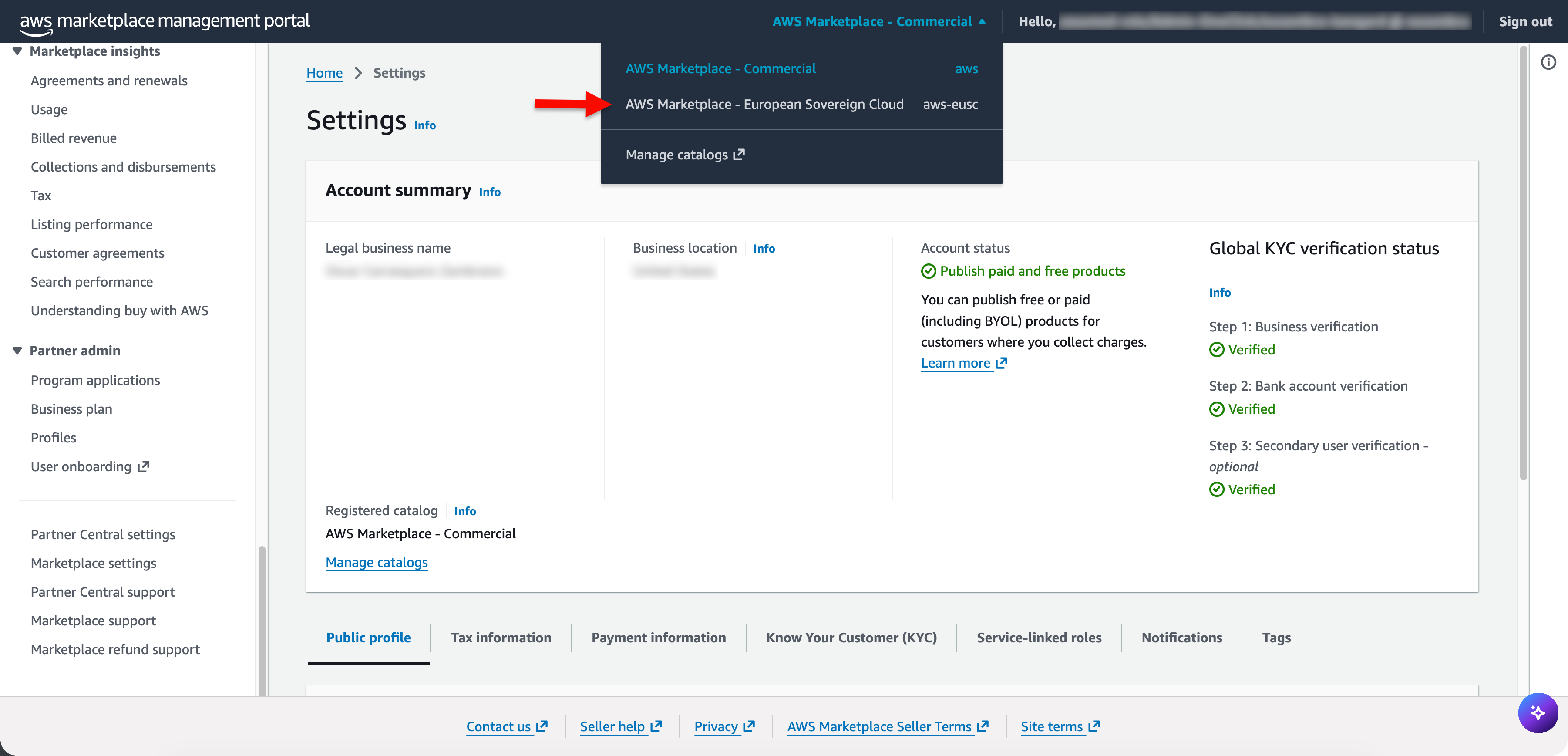The height and width of the screenshot is (756, 1568).
Task: Open Agreements and renewals in sidebar
Action: coord(109,81)
